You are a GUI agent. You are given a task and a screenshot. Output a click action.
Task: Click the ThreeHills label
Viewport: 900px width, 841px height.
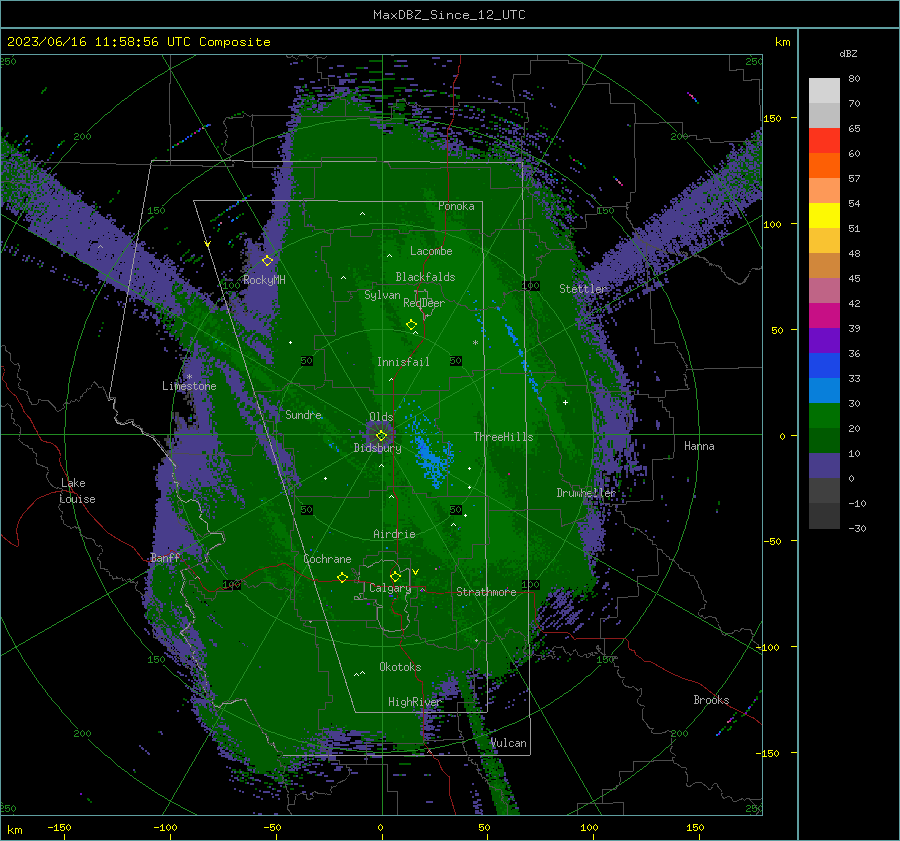pyautogui.click(x=503, y=437)
